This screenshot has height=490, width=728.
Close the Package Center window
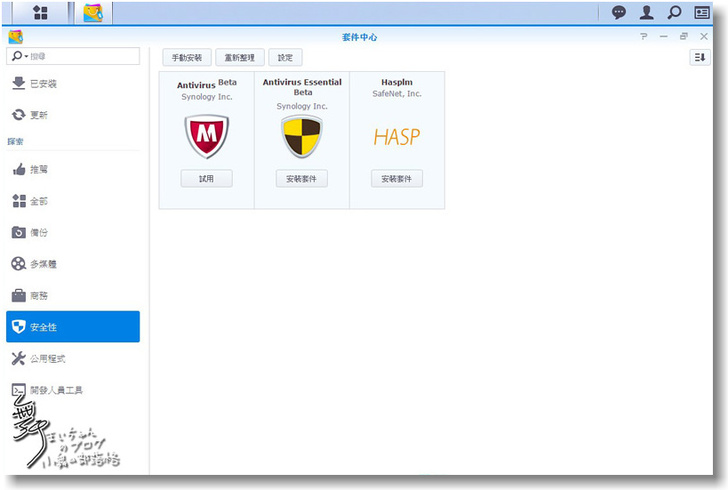tap(704, 36)
